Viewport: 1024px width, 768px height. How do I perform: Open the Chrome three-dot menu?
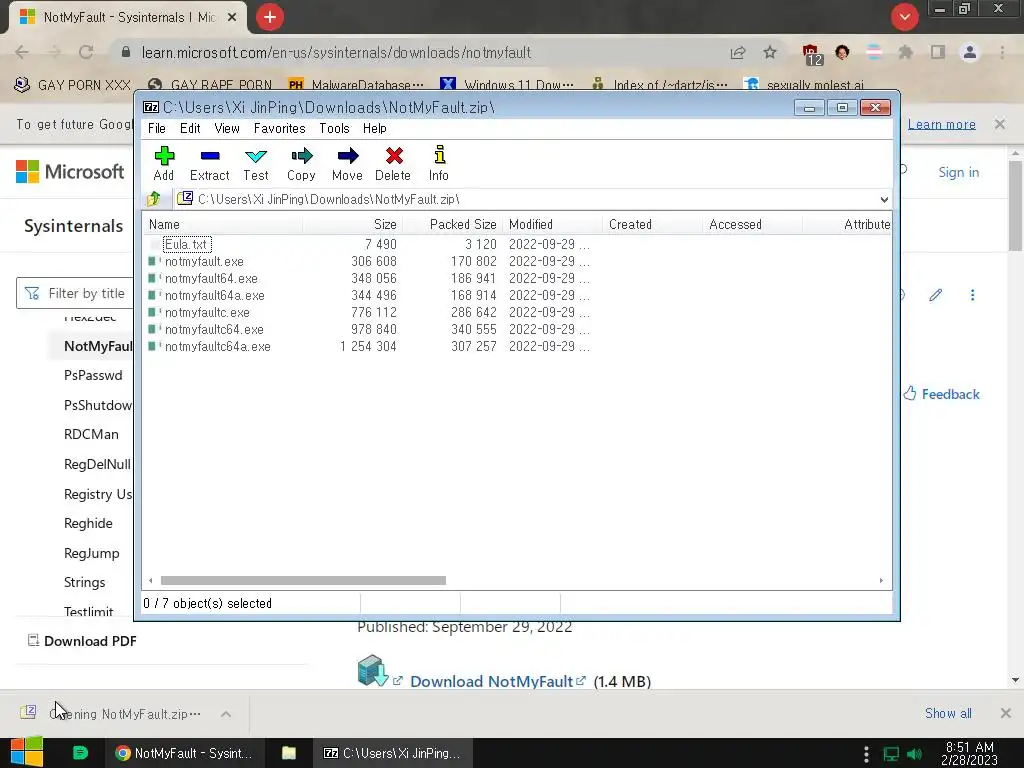pyautogui.click(x=1002, y=52)
